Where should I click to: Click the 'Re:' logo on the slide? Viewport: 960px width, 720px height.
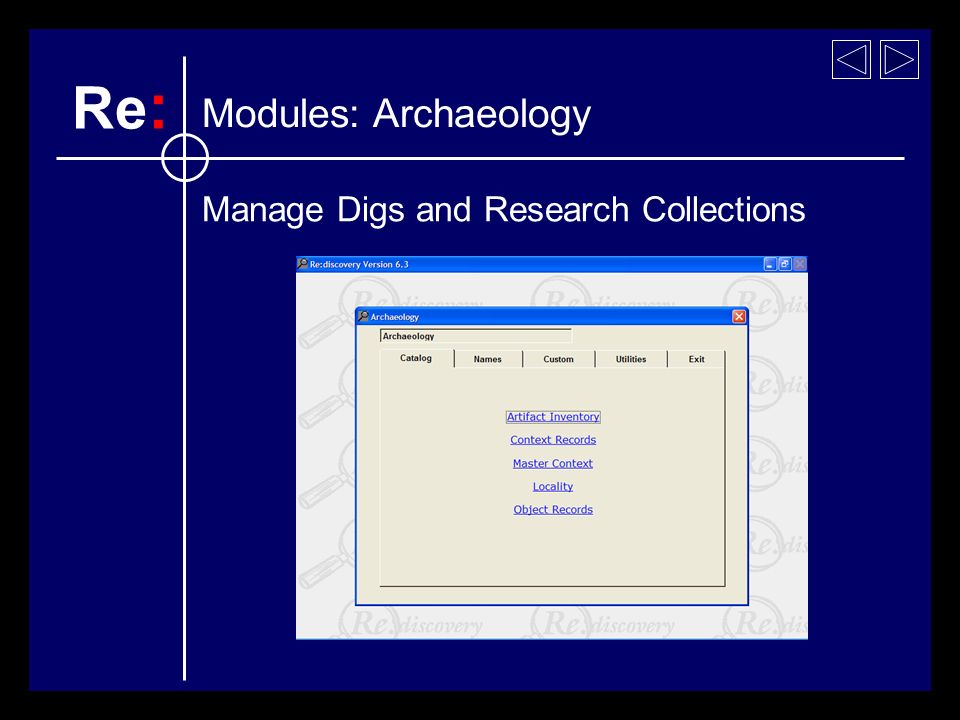(119, 108)
